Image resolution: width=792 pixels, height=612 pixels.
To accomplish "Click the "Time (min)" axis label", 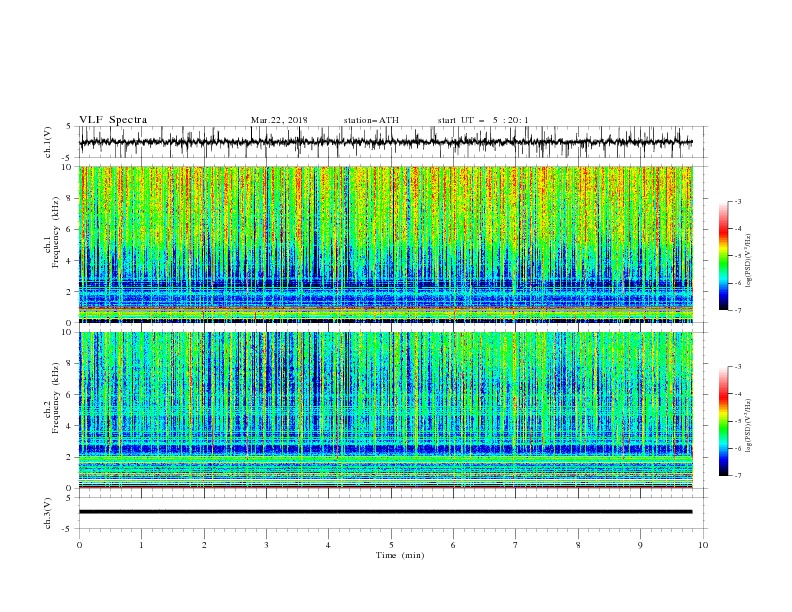I will coord(400,555).
